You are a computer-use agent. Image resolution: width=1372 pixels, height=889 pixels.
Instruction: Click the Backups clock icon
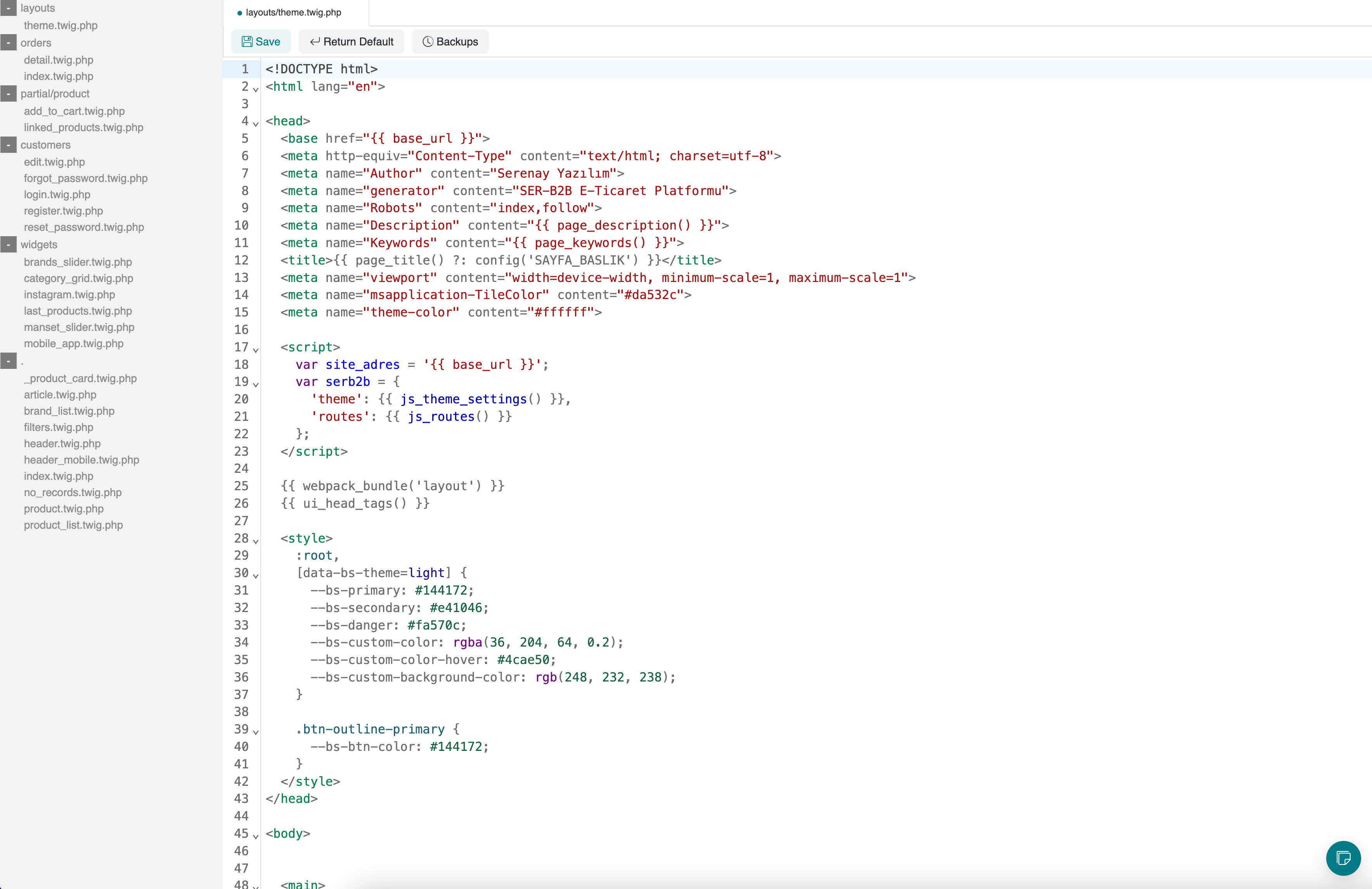tap(428, 42)
